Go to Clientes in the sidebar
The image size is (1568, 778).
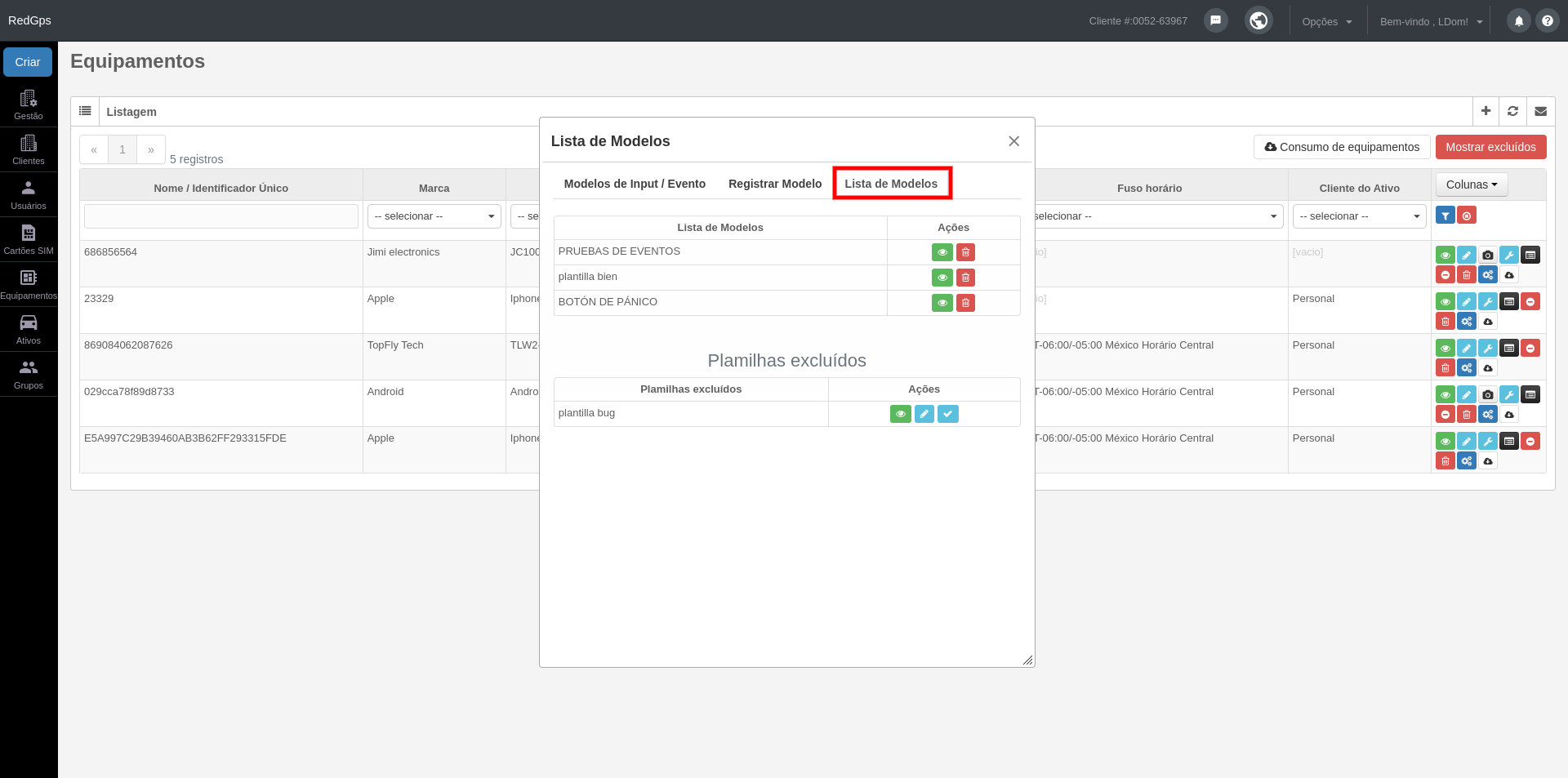[x=29, y=149]
